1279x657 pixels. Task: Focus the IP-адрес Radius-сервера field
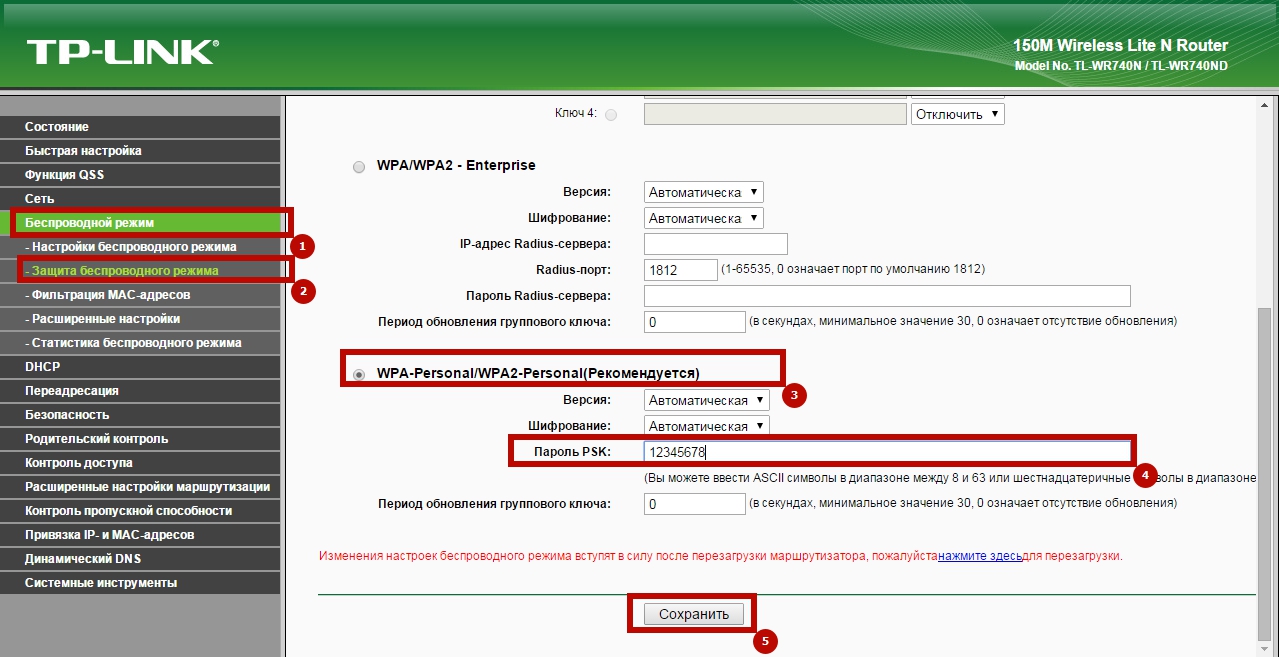pyautogui.click(x=715, y=244)
